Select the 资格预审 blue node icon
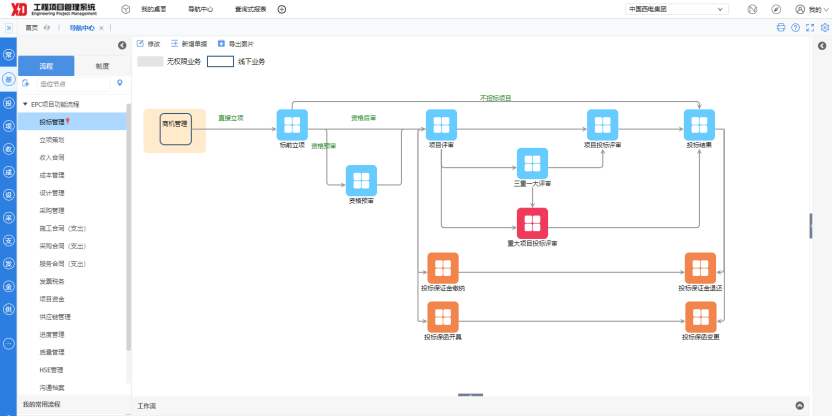This screenshot has height=416, width=832. [x=361, y=180]
